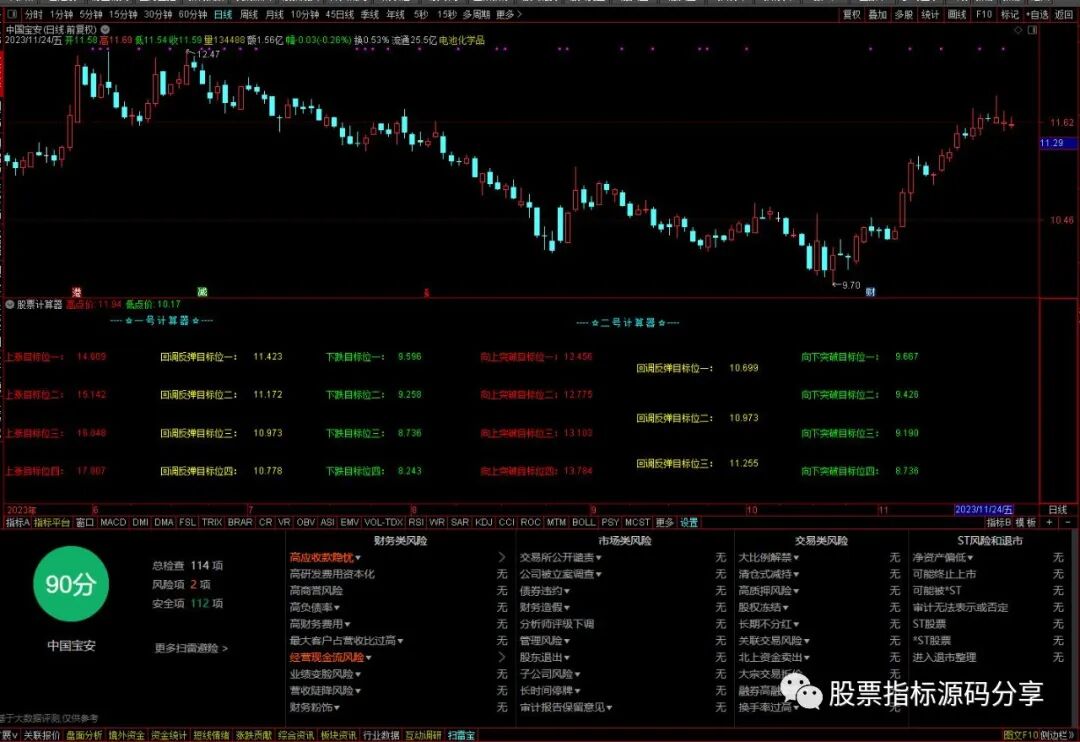
Task: Click the F10 company info button
Action: [984, 14]
